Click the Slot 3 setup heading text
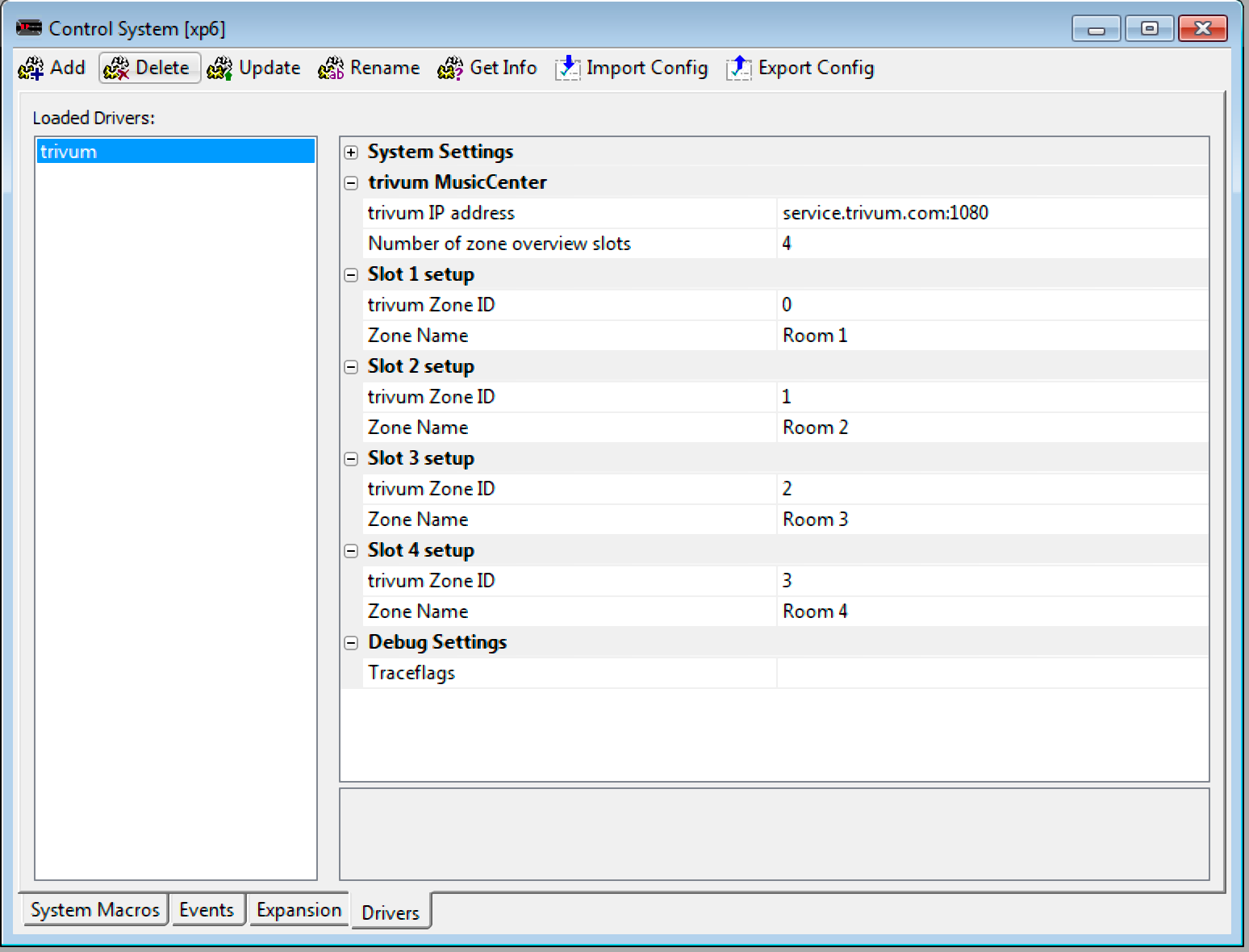The width and height of the screenshot is (1249, 952). 421,458
